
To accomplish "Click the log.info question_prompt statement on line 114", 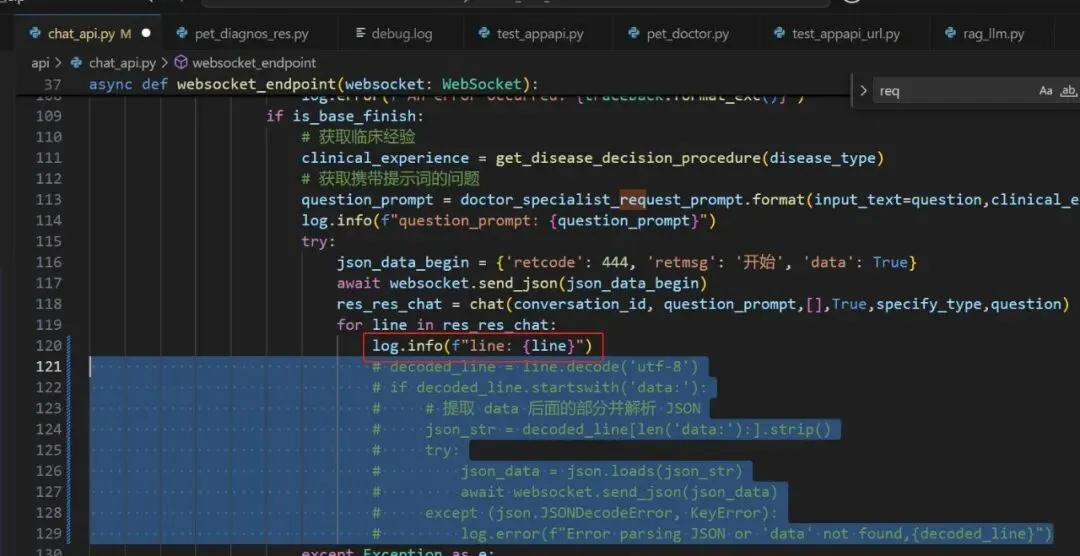I will click(x=508, y=220).
